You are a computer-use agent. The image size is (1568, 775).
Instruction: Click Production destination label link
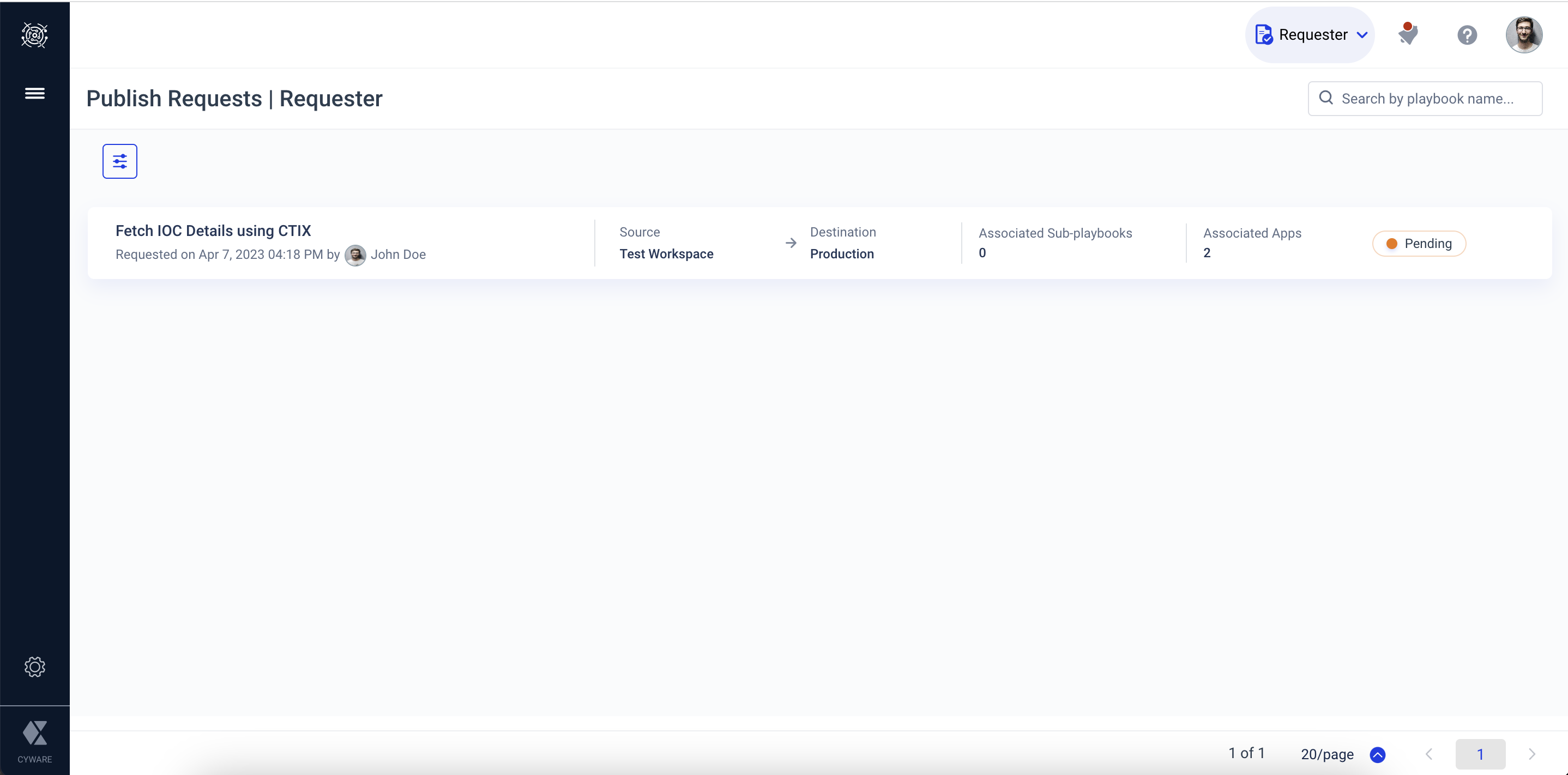(x=842, y=253)
